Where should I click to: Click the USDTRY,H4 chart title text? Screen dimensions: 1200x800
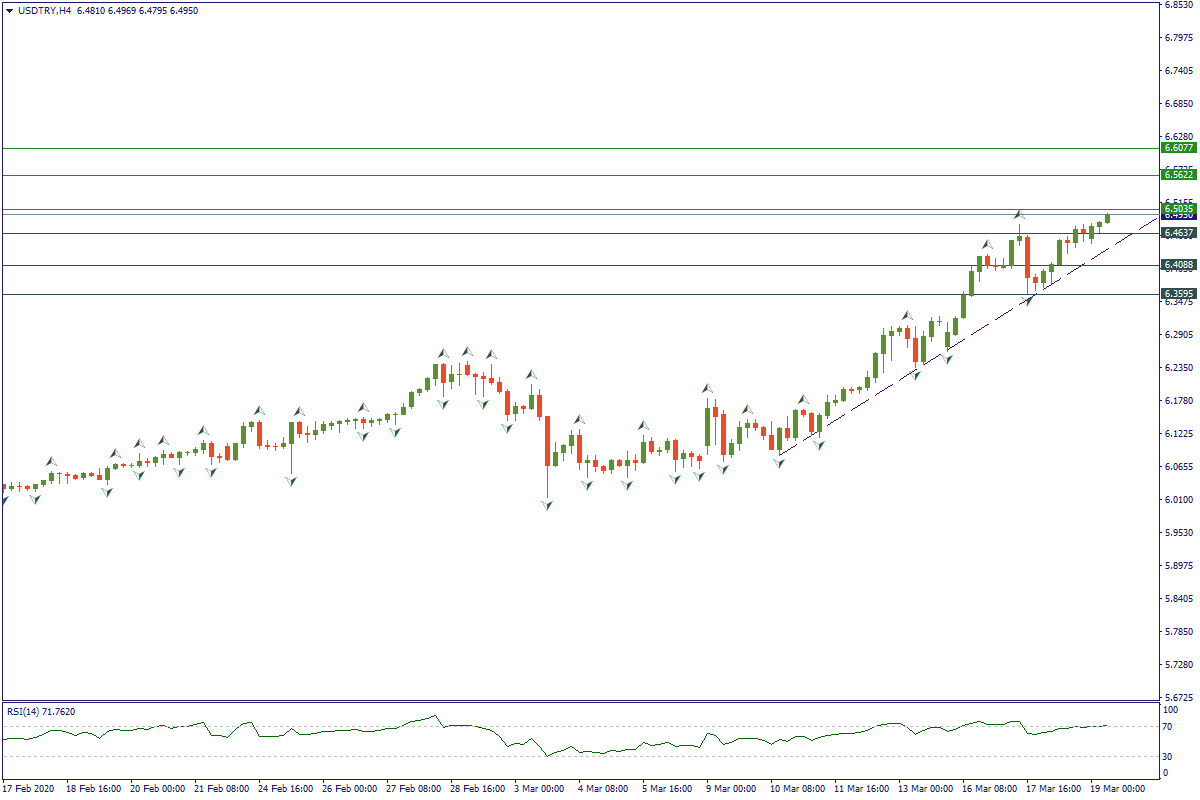44,11
